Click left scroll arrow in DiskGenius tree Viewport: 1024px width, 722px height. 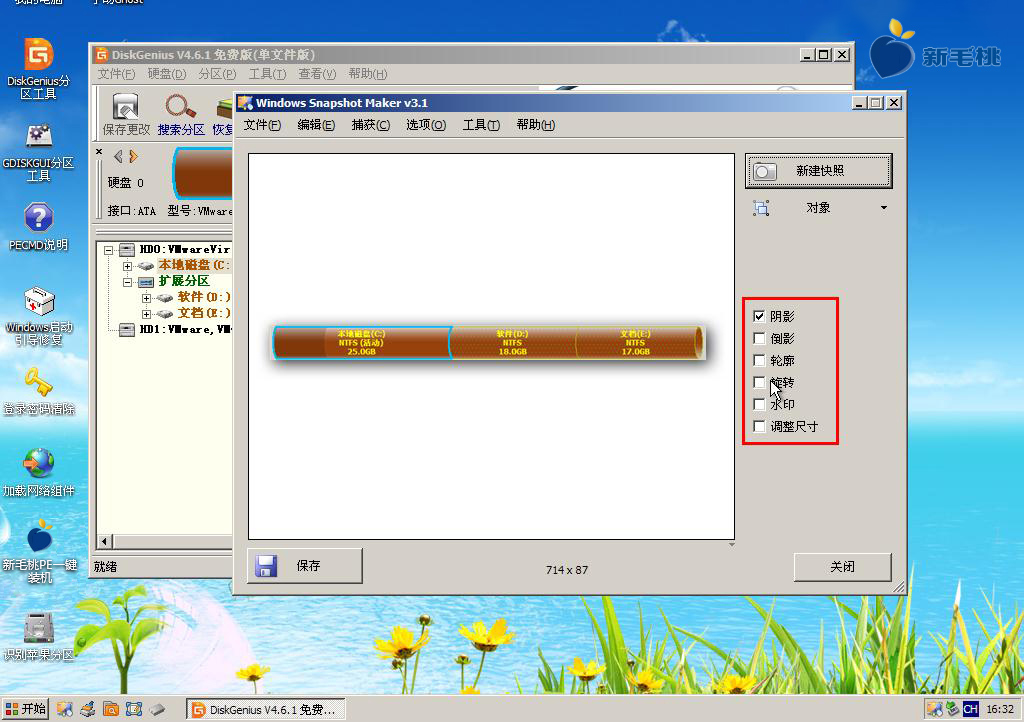pos(104,541)
